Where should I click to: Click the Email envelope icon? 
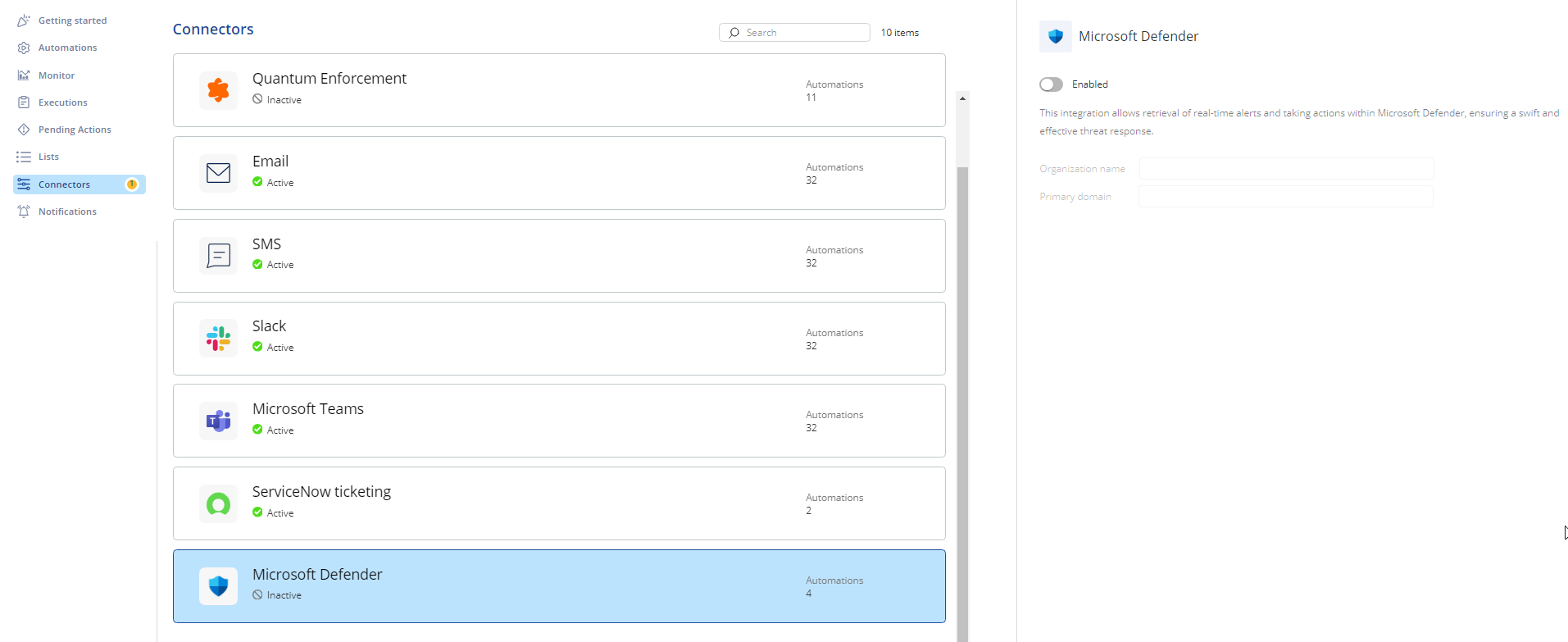pyautogui.click(x=218, y=173)
